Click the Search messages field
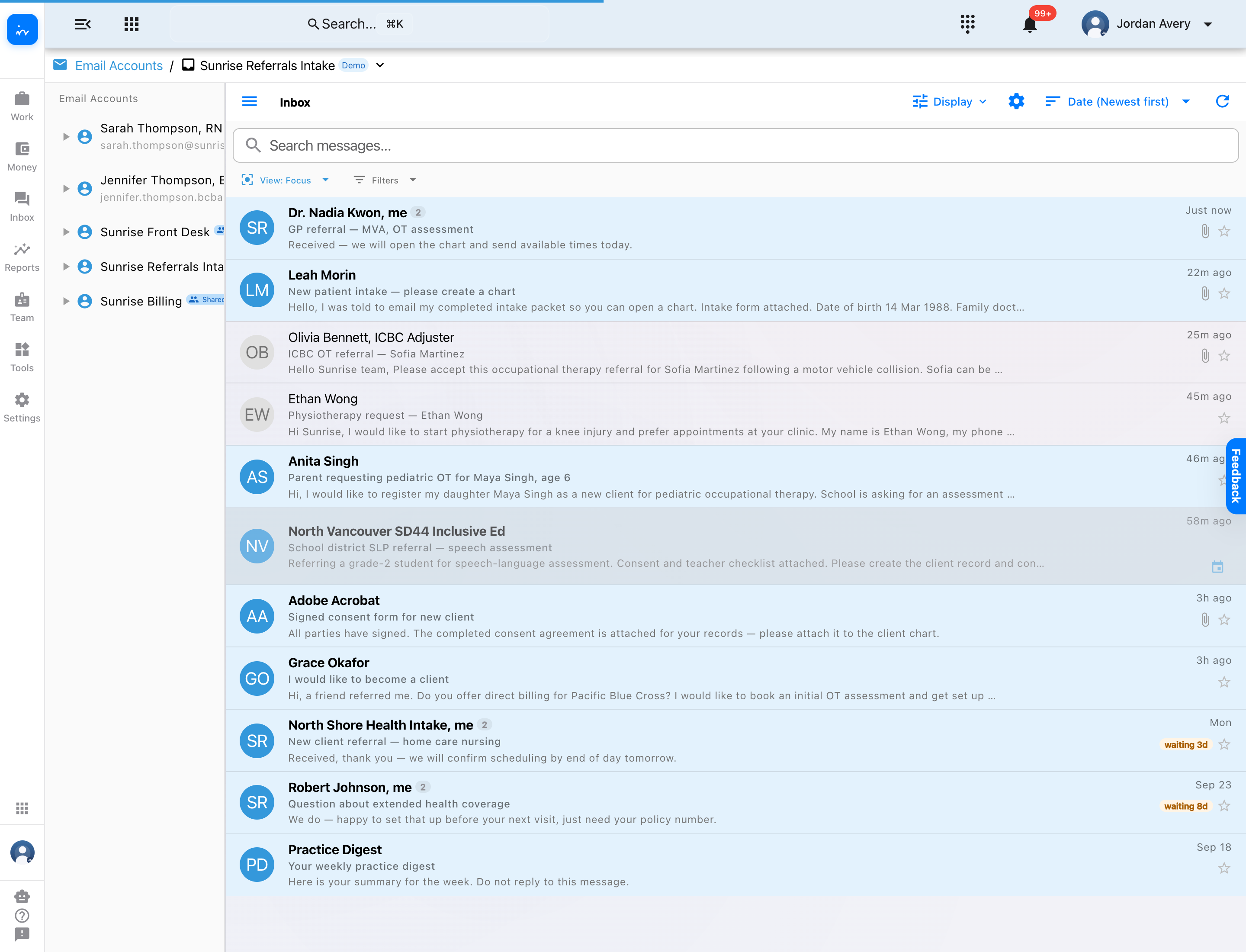The width and height of the screenshot is (1246, 952). pyautogui.click(x=735, y=146)
